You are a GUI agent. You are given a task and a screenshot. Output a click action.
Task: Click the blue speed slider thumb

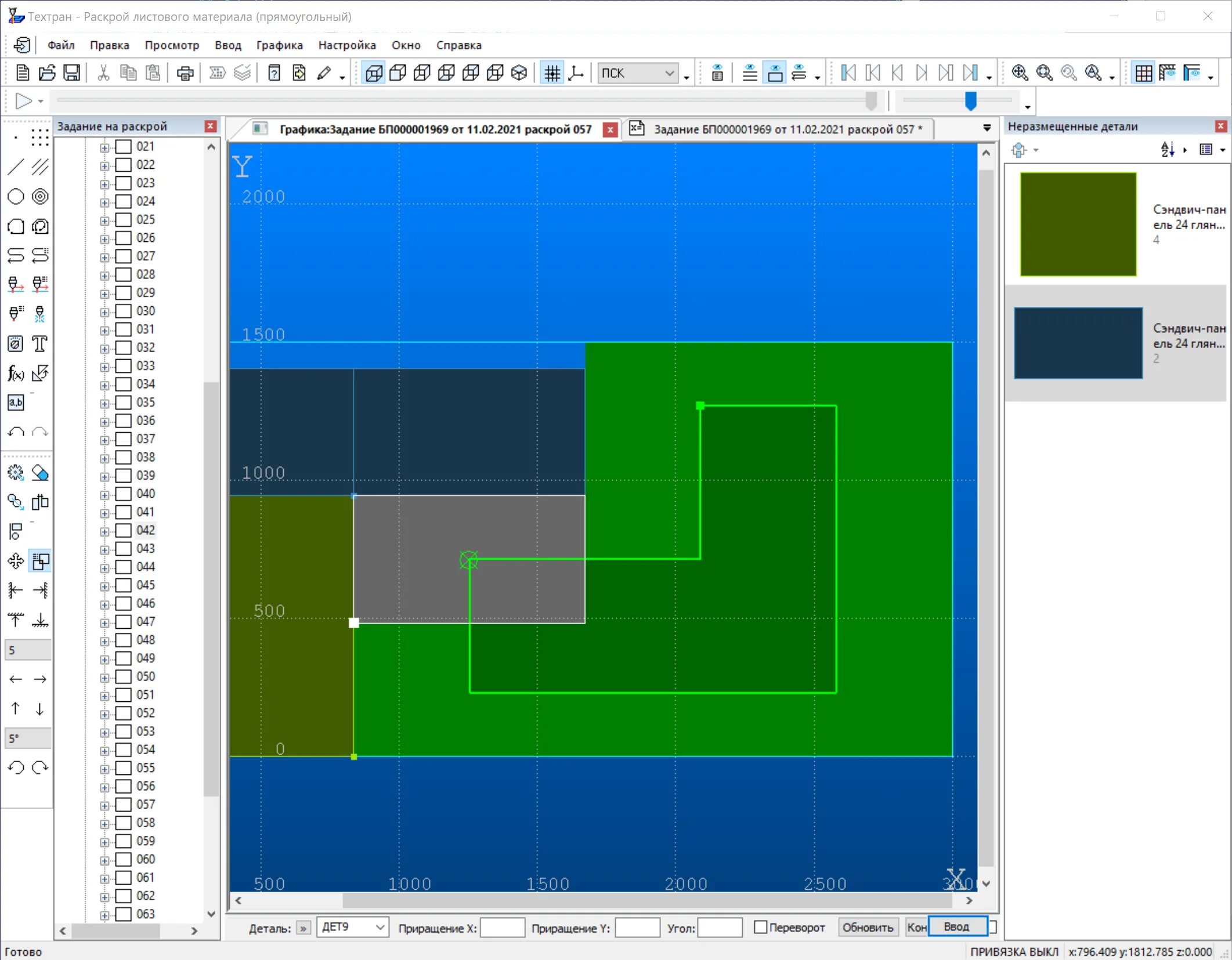tap(970, 100)
